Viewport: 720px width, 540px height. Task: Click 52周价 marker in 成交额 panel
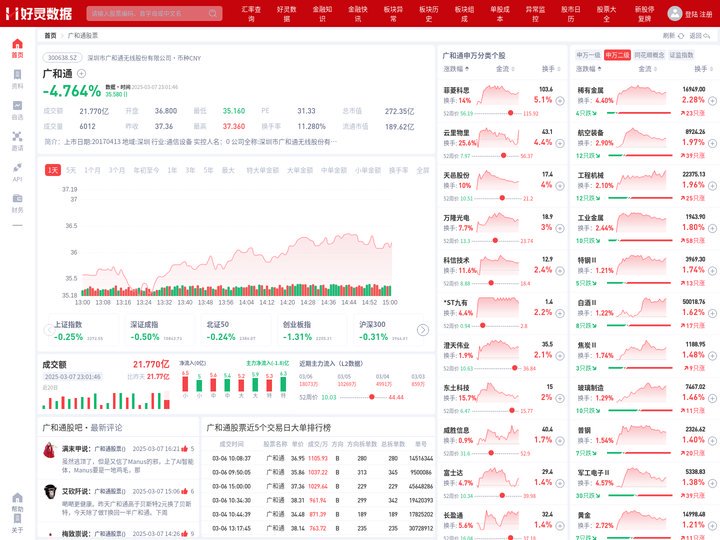click(371, 397)
